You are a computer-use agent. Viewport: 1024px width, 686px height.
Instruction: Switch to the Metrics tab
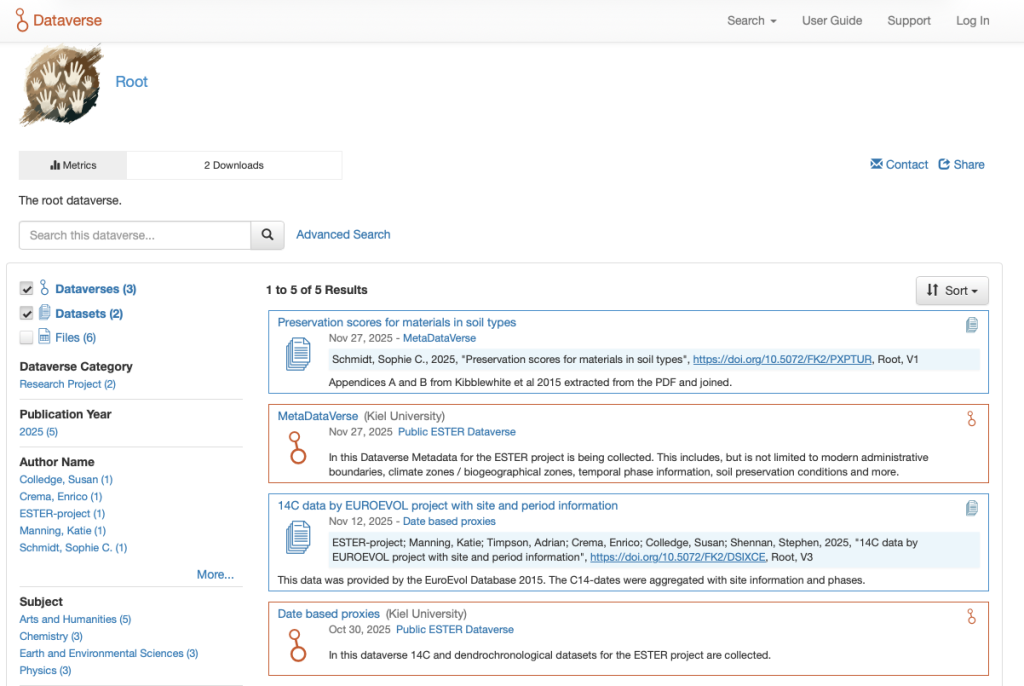click(x=73, y=165)
